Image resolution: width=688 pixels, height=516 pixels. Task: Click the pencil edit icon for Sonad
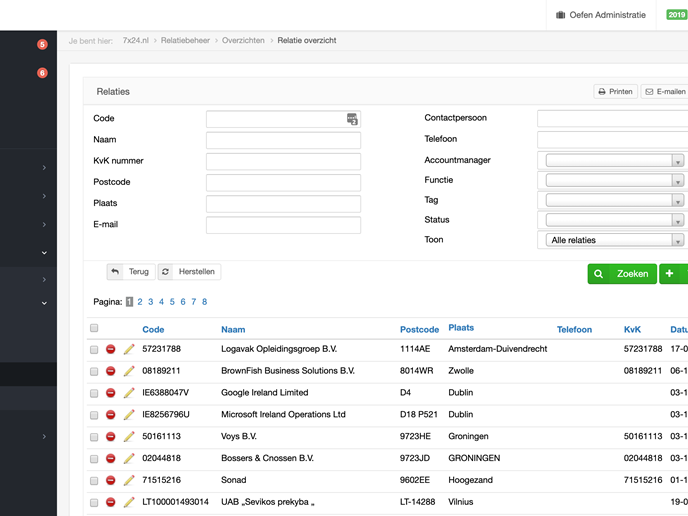129,481
